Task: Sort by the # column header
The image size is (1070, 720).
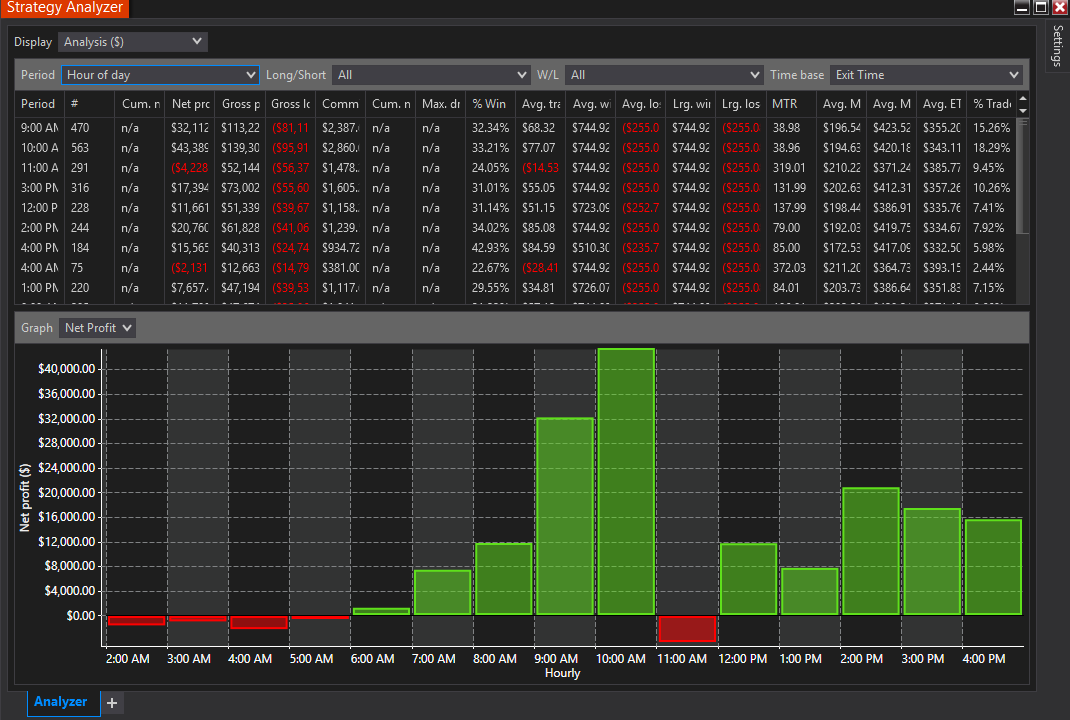Action: (x=89, y=104)
